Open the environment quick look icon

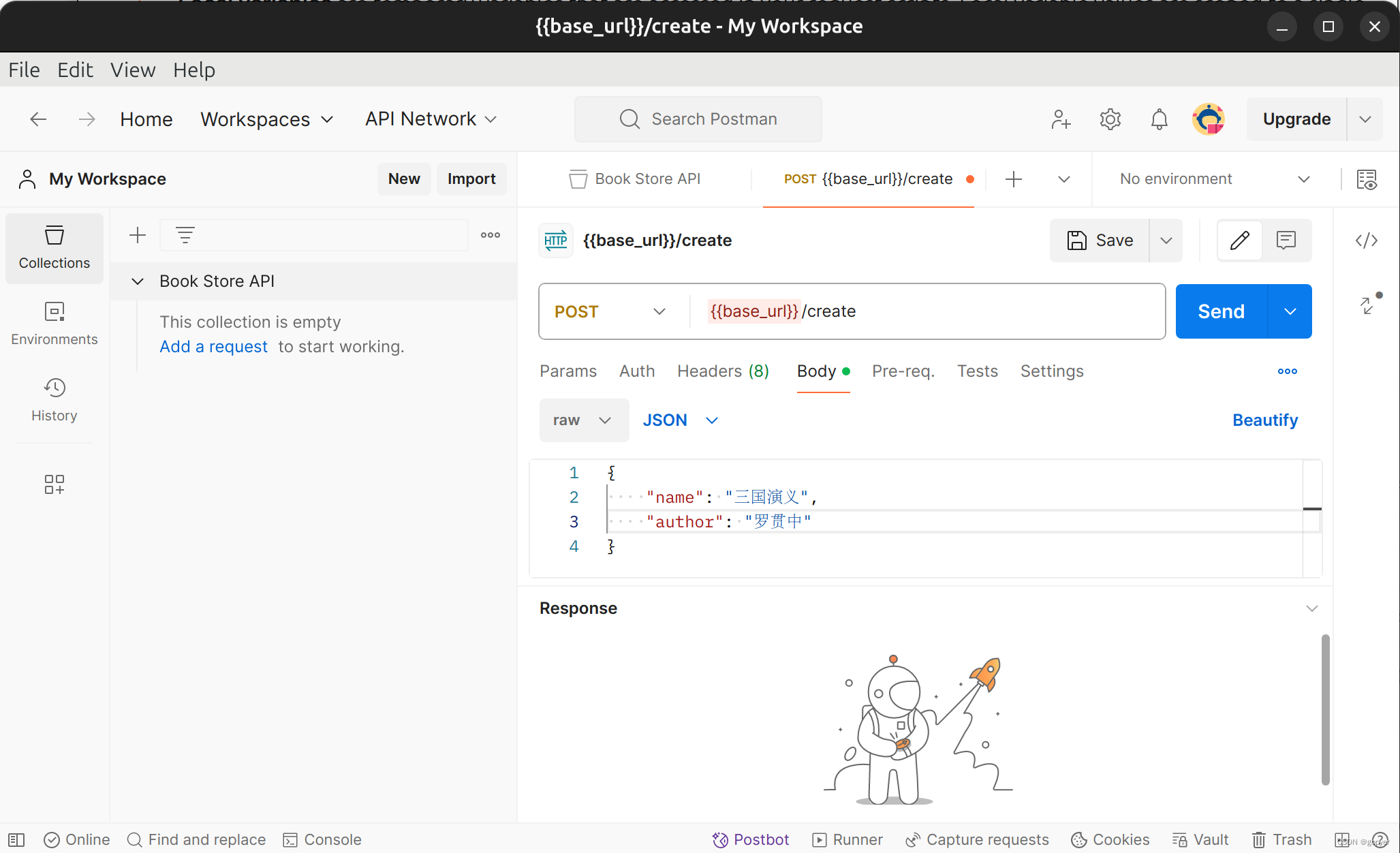[x=1367, y=179]
